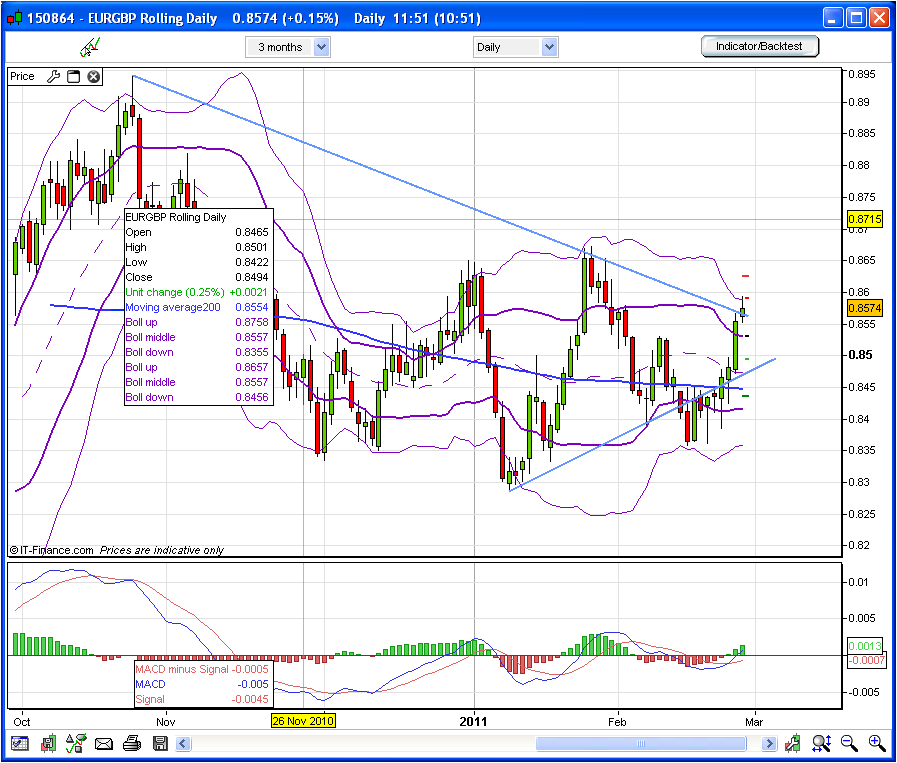The width and height of the screenshot is (897, 763).
Task: Zoom out with minus magnifier icon
Action: pyautogui.click(x=849, y=744)
